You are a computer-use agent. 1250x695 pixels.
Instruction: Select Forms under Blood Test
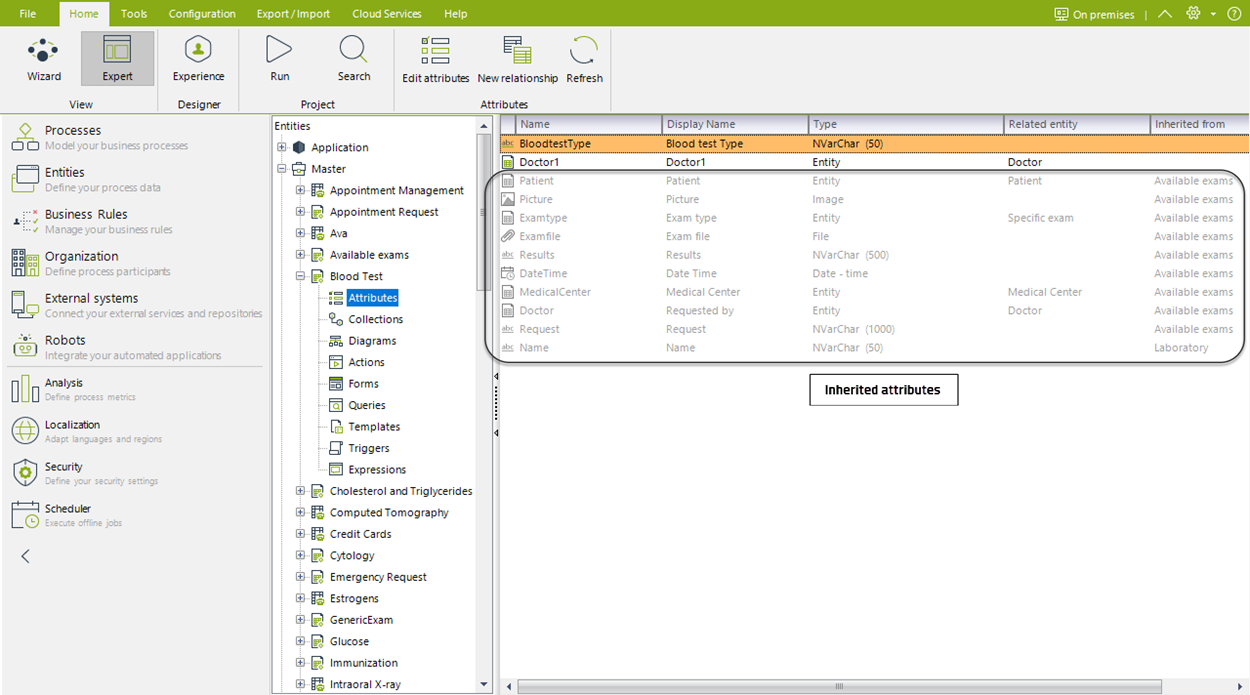tap(363, 384)
